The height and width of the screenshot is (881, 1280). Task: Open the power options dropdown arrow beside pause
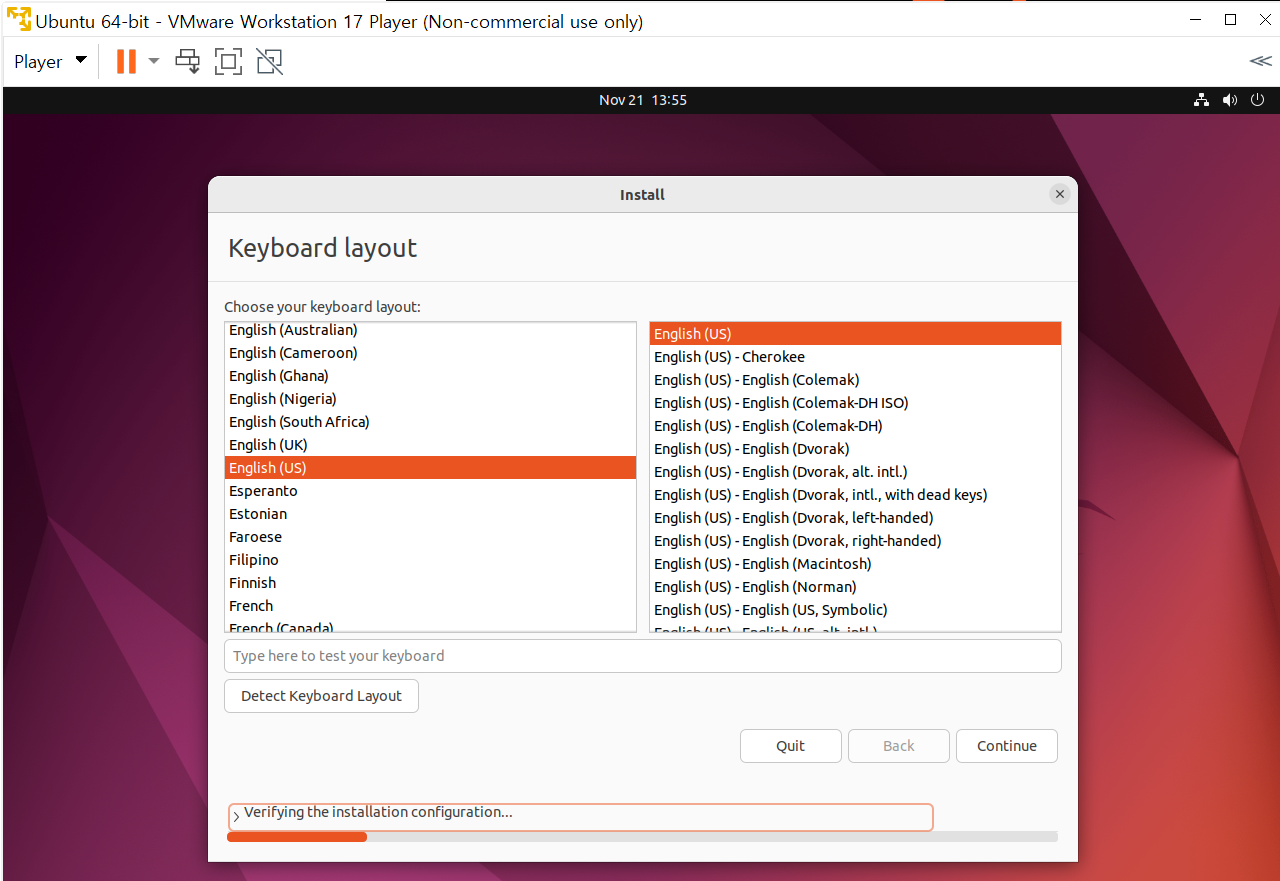click(154, 61)
